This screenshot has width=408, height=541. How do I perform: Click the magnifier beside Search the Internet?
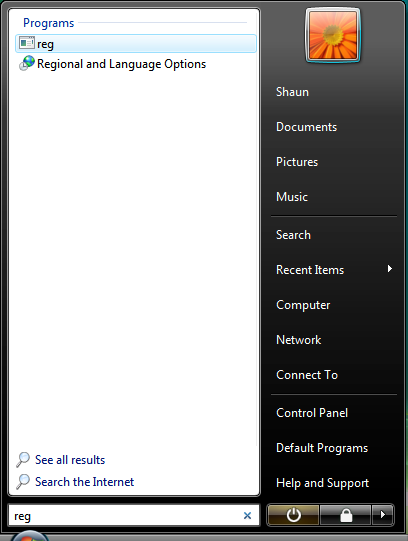pyautogui.click(x=23, y=482)
